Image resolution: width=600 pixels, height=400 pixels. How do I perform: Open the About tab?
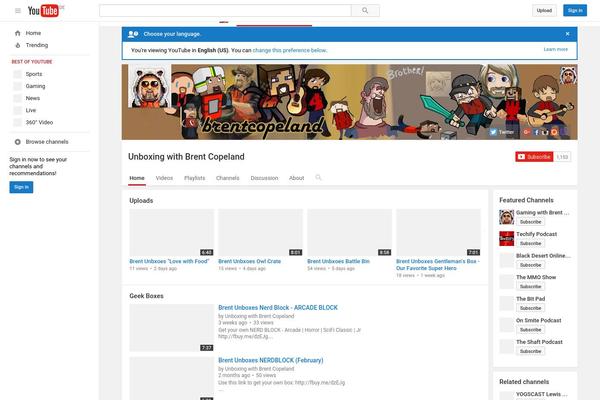pos(297,178)
